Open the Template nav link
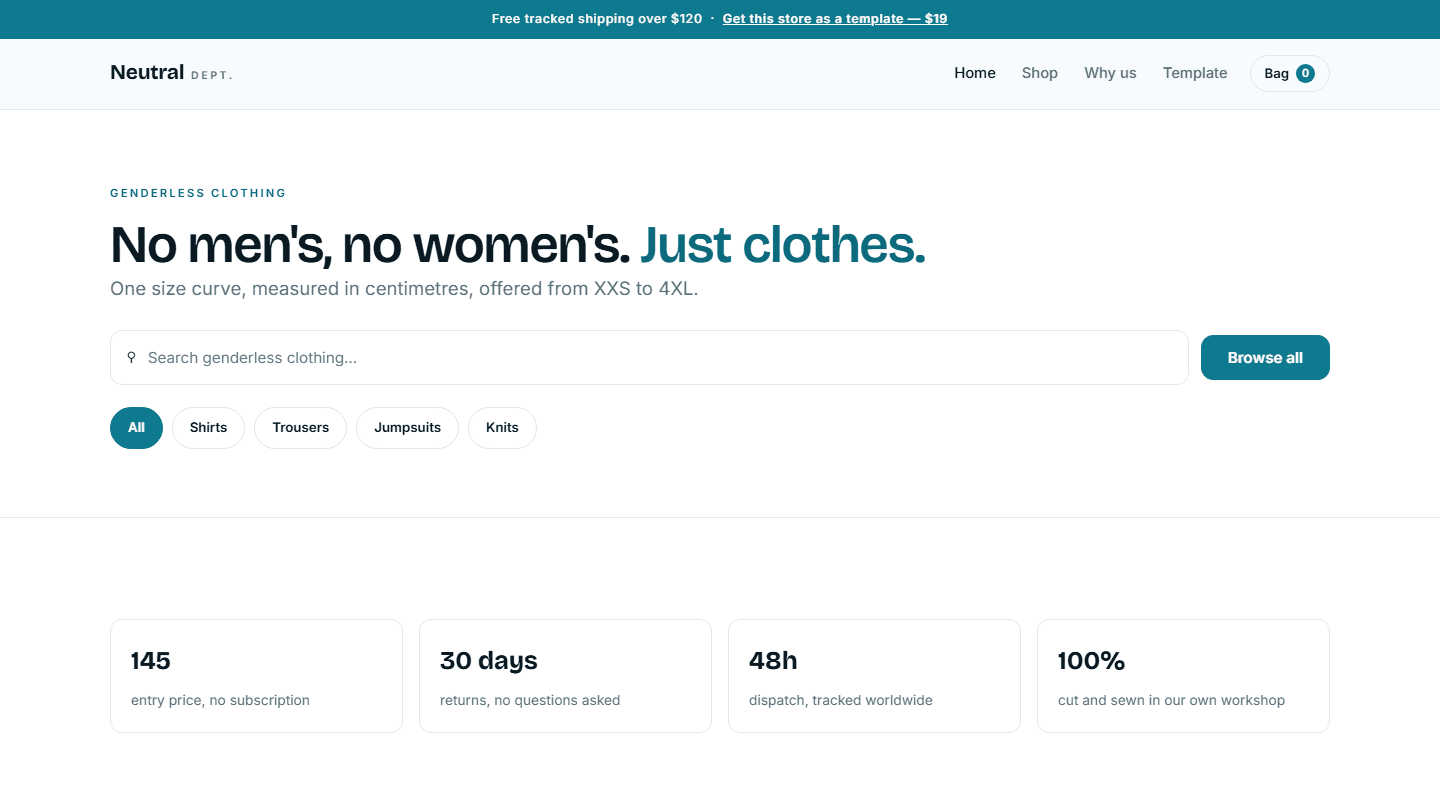Image resolution: width=1440 pixels, height=810 pixels. point(1195,73)
